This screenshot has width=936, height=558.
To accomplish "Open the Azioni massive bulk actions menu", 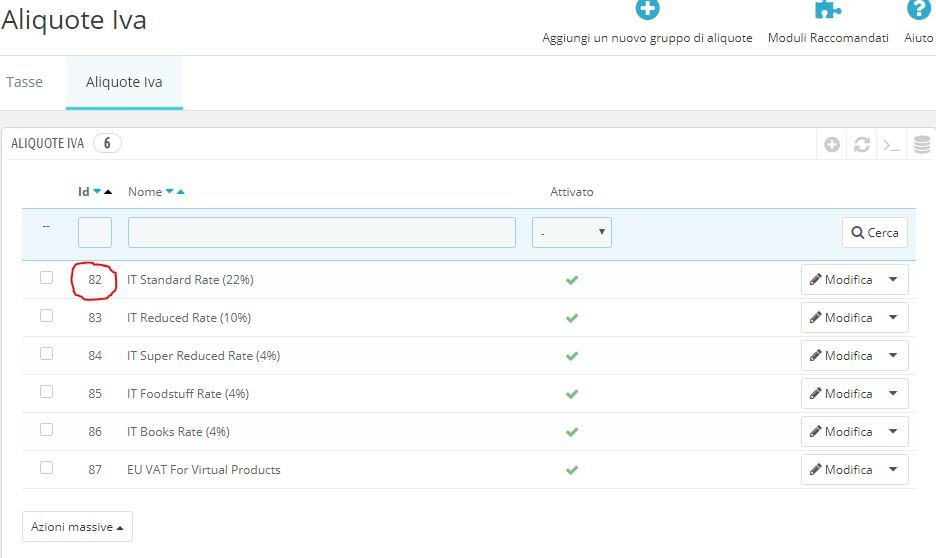I will point(77,527).
